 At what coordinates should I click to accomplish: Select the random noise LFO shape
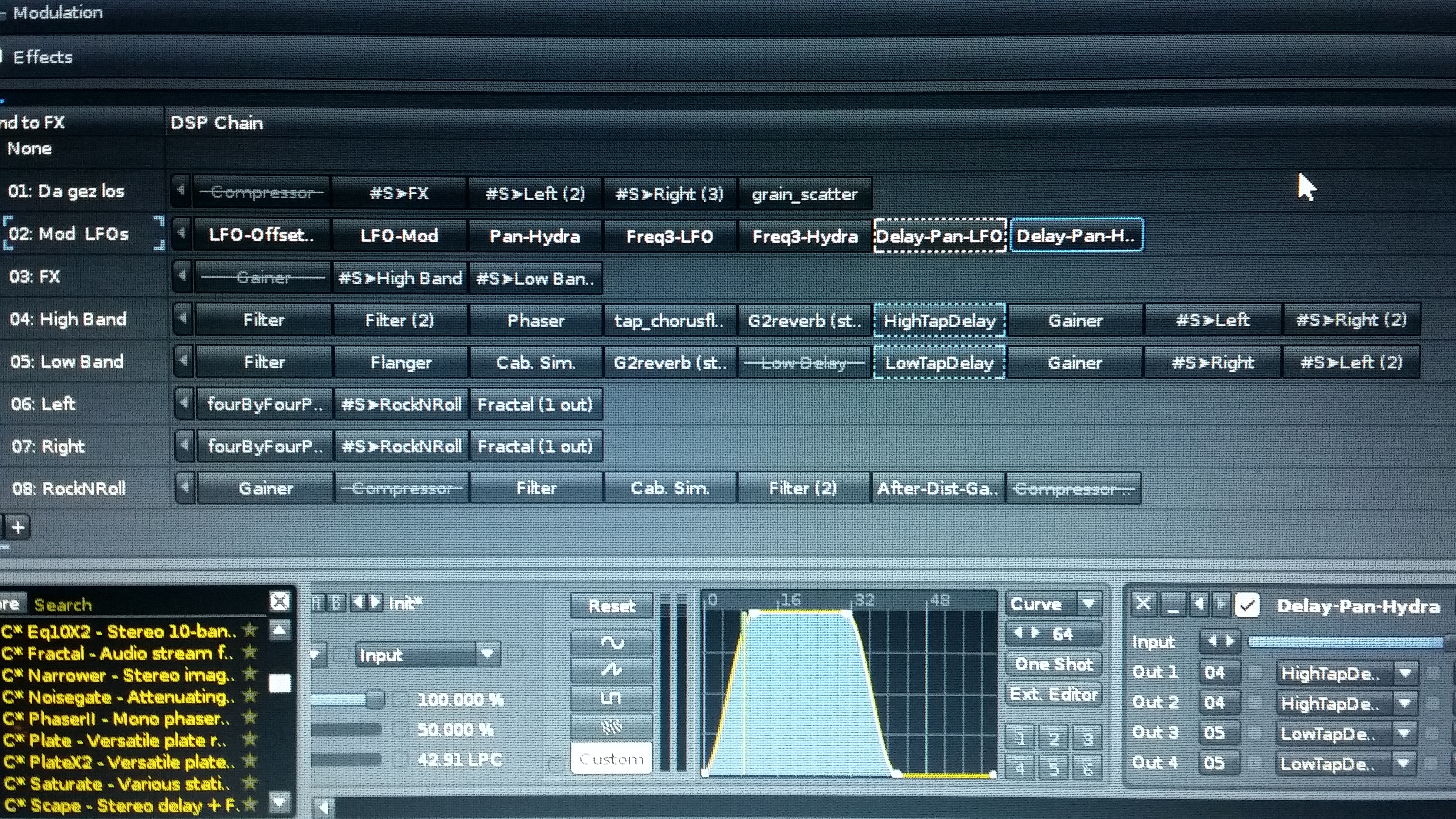coord(612,726)
